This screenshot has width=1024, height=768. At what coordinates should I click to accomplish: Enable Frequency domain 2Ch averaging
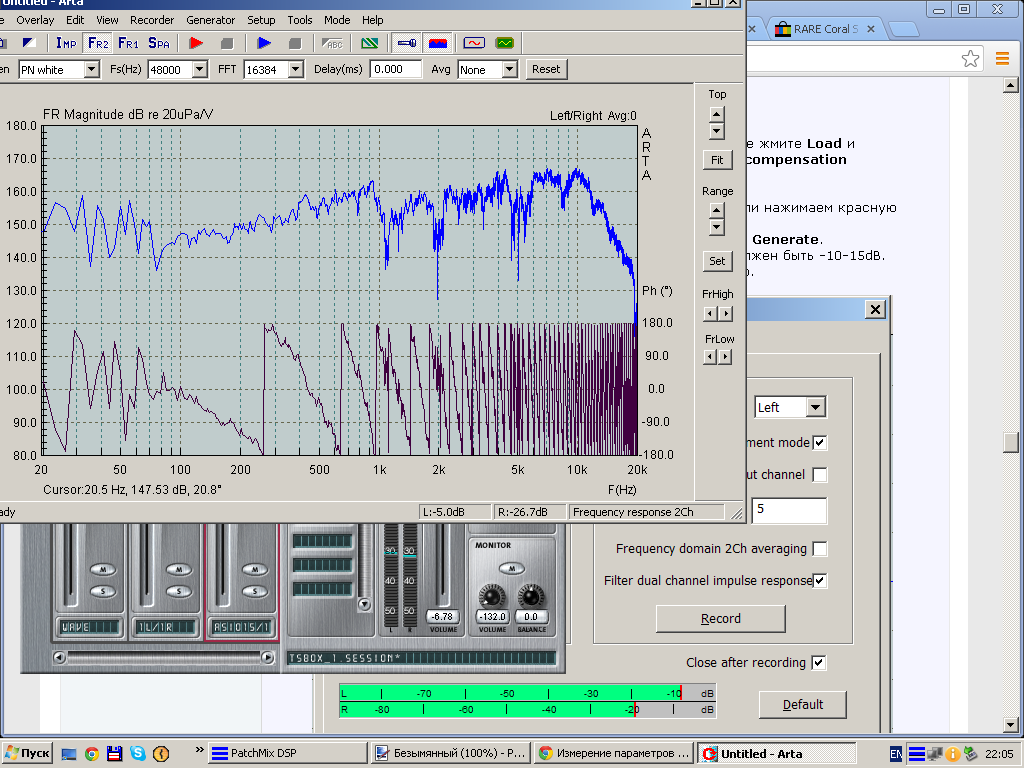point(820,549)
